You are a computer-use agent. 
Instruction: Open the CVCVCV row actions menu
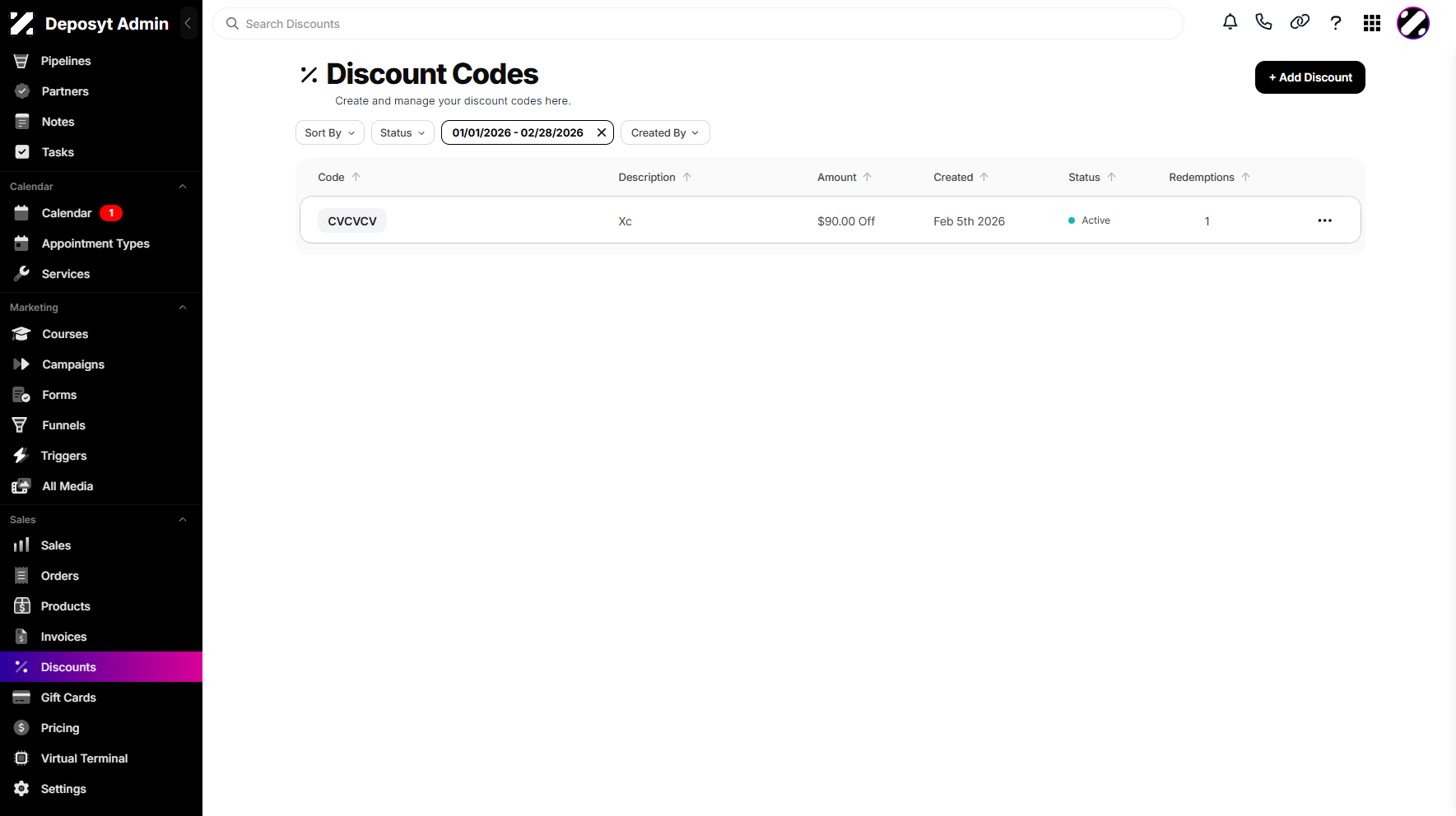click(x=1324, y=220)
